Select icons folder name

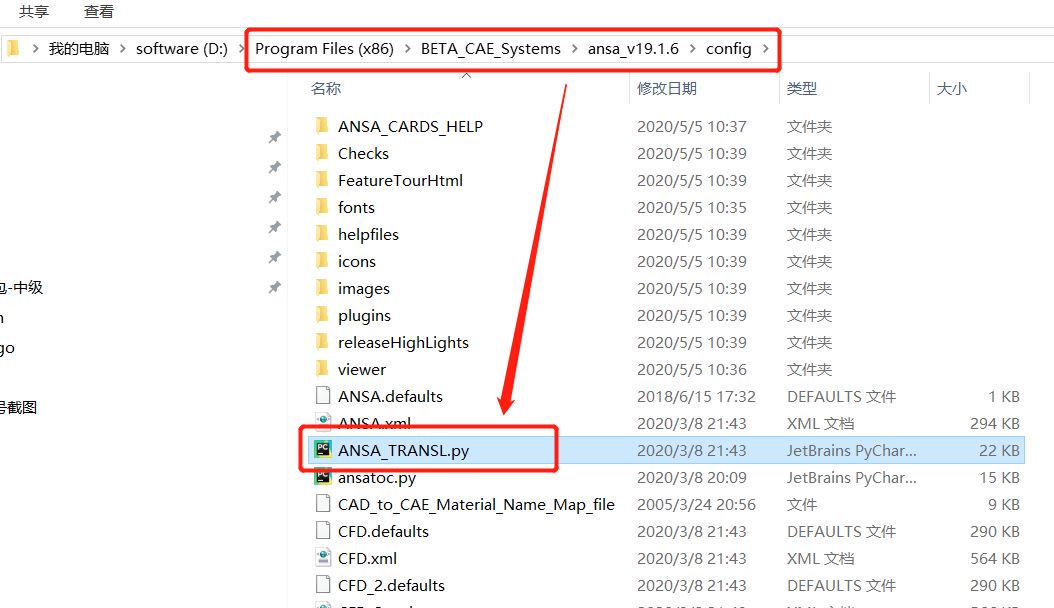pos(356,261)
